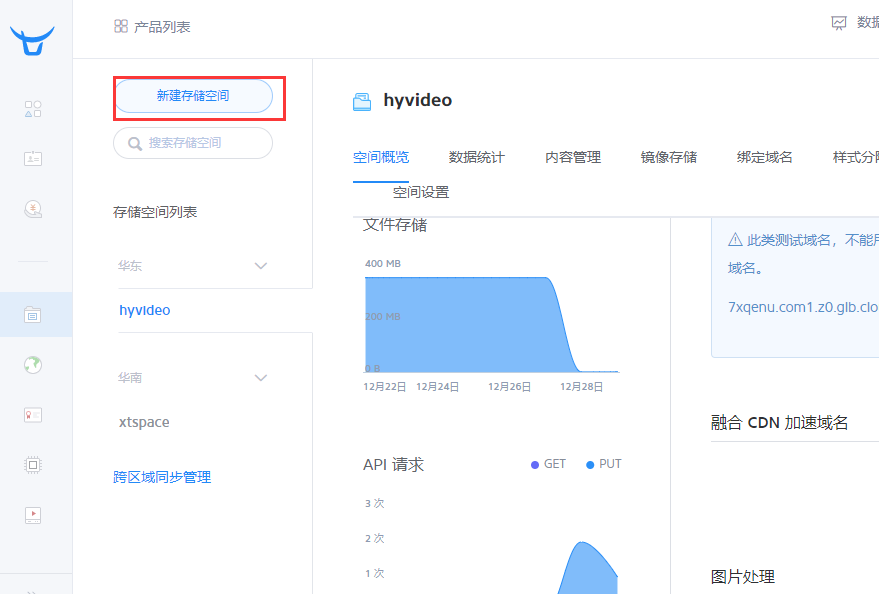
Task: Click the 3 次 axis label
Action: [x=374, y=503]
